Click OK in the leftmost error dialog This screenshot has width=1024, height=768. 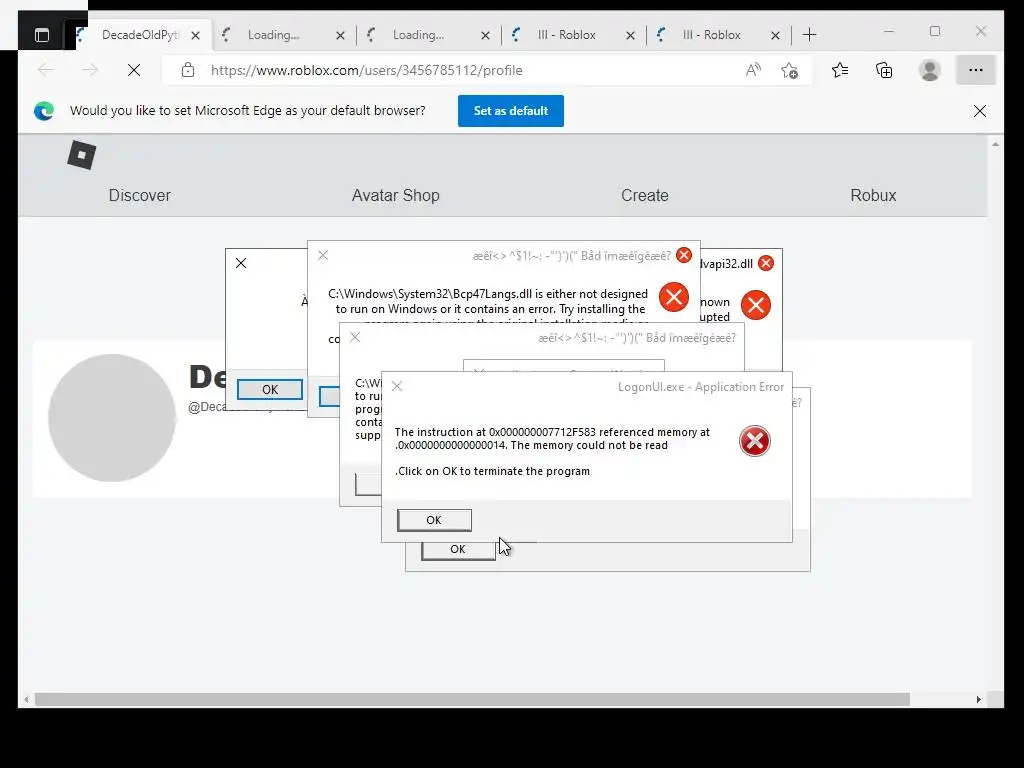tap(270, 389)
